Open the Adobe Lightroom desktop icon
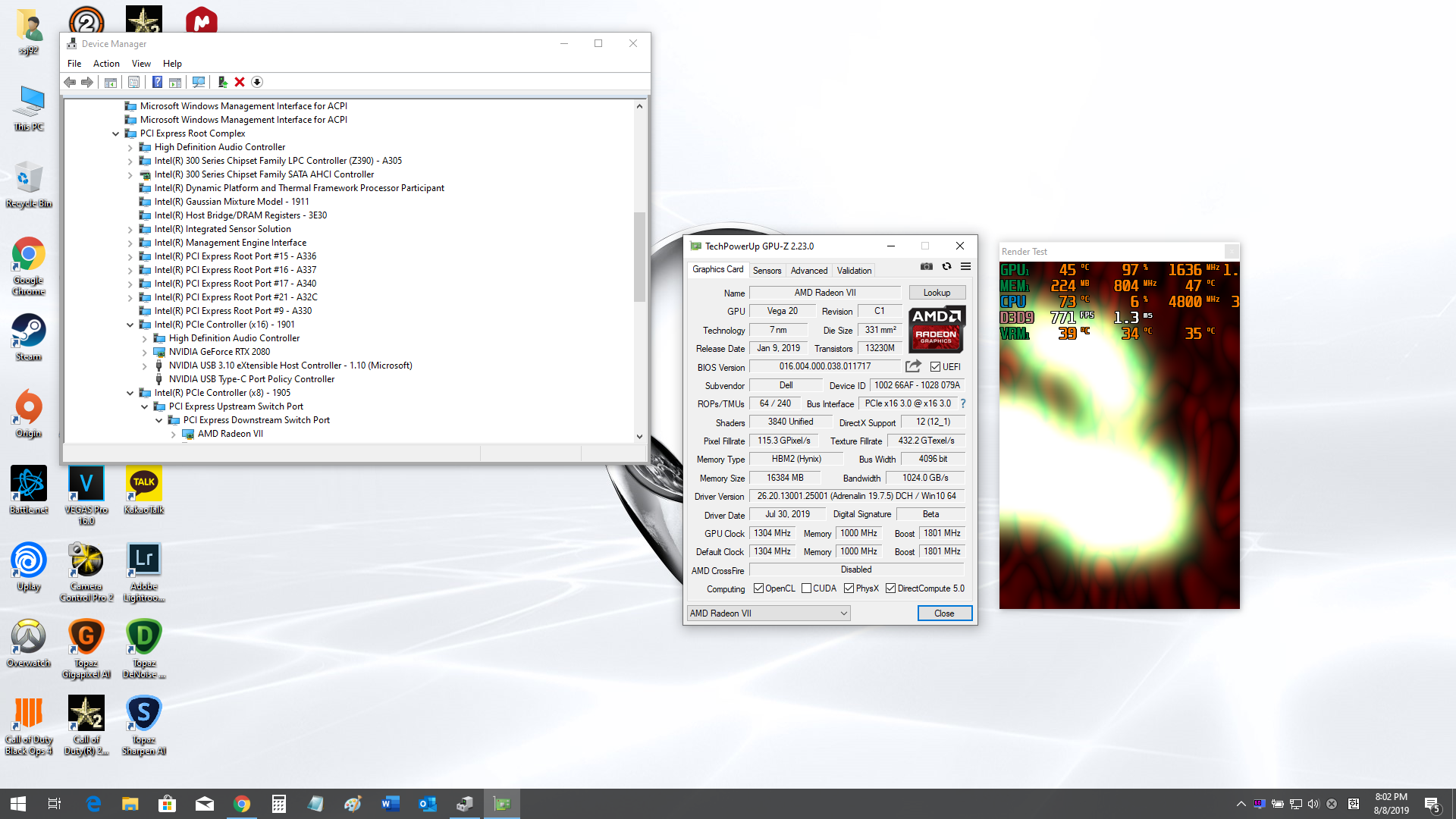The image size is (1456, 819). [x=143, y=573]
